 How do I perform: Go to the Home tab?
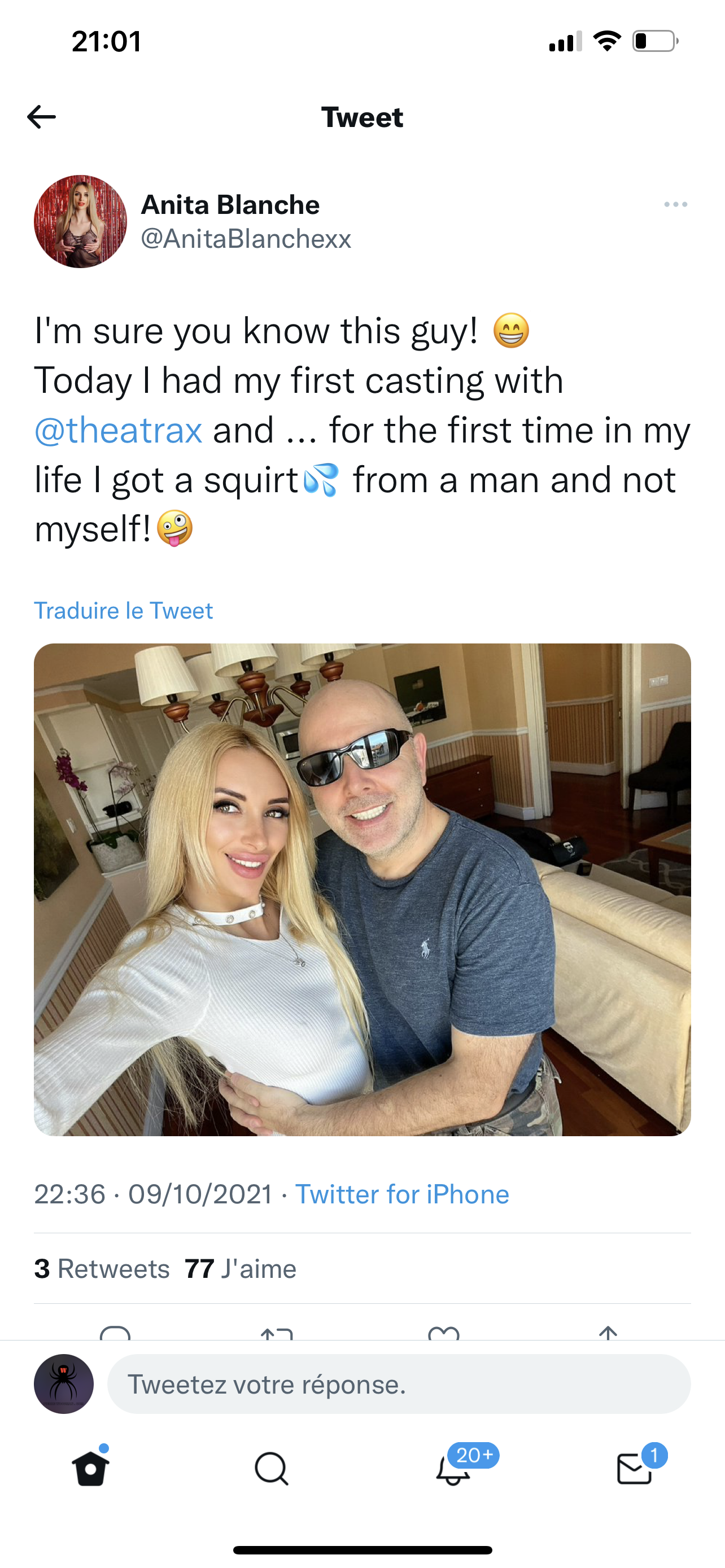click(91, 1469)
